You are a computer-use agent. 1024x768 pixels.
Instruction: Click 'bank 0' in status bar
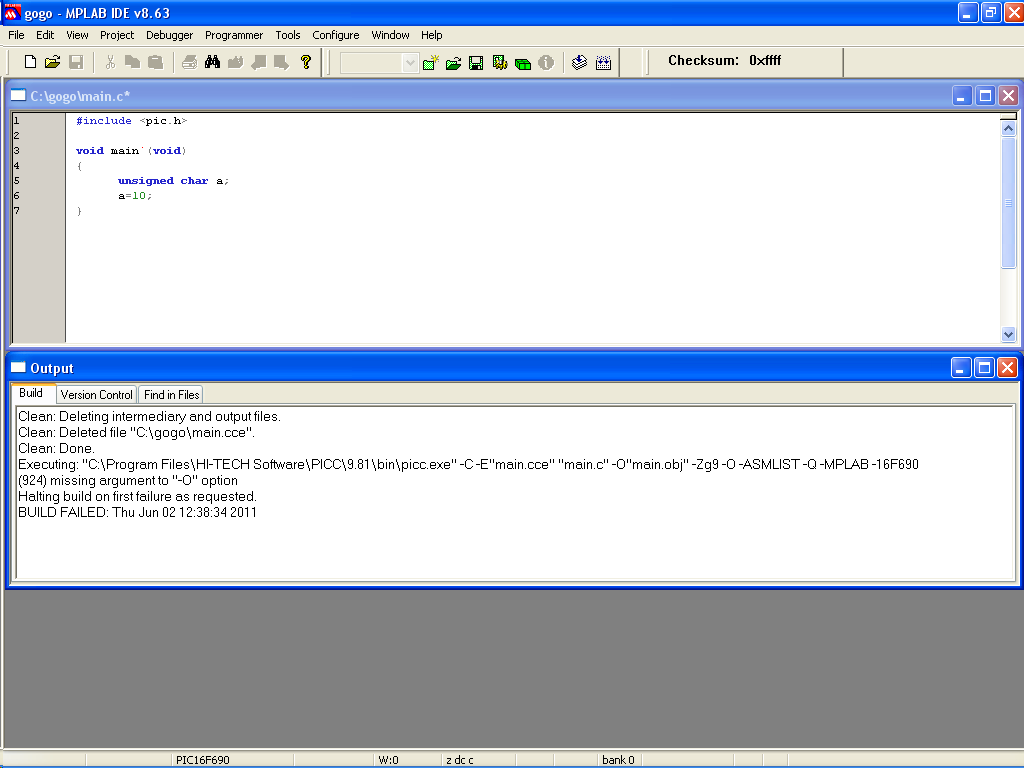618,760
